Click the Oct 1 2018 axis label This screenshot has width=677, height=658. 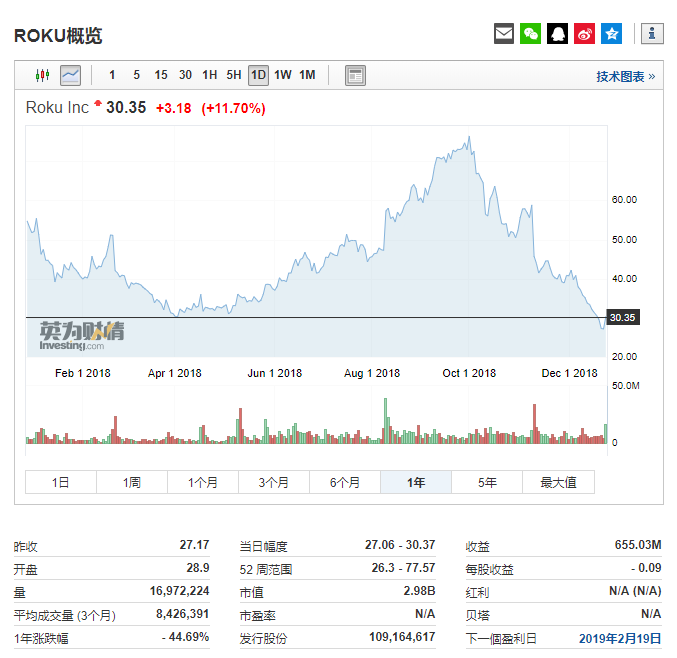(469, 373)
